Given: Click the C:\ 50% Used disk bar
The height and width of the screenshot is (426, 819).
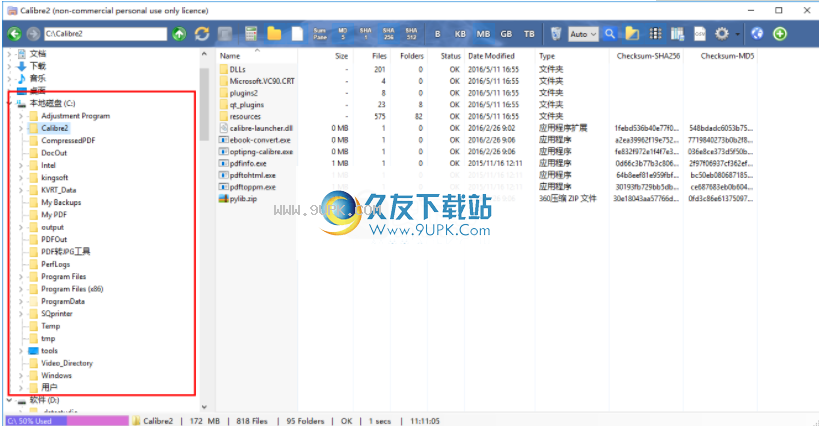Looking at the screenshot, I should coord(67,421).
